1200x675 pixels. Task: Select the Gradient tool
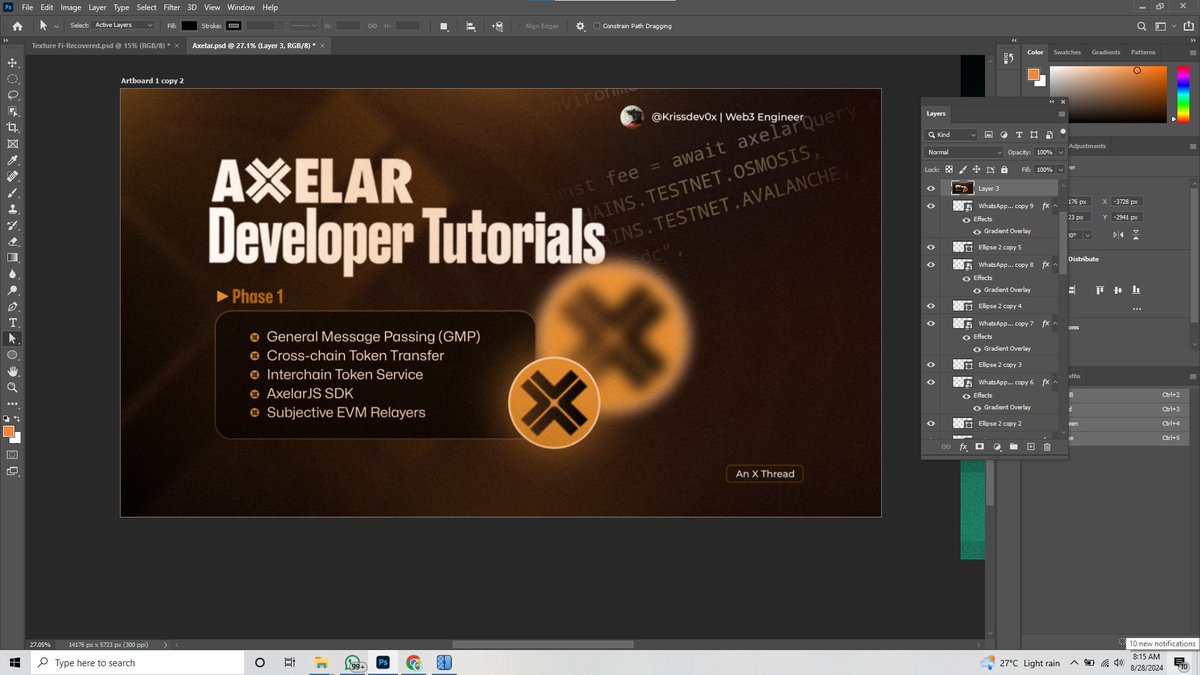(x=13, y=257)
